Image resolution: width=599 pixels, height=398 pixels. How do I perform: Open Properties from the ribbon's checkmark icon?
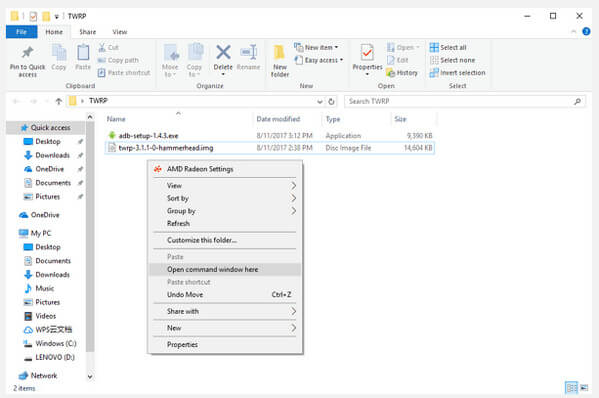pos(367,52)
